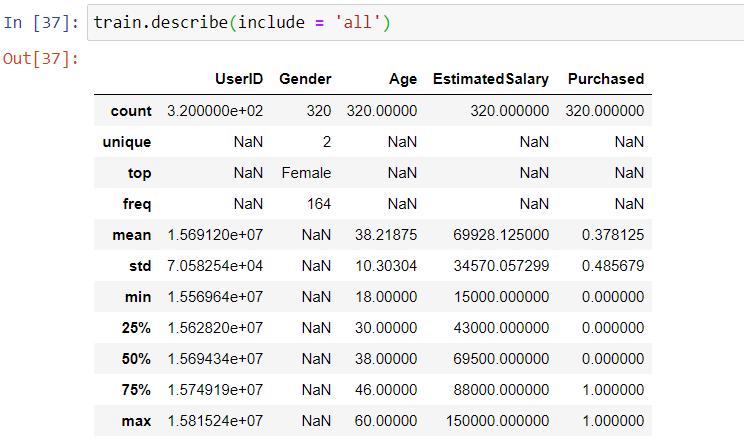This screenshot has height=448, width=744.
Task: Select the Gender column header
Action: click(x=305, y=79)
